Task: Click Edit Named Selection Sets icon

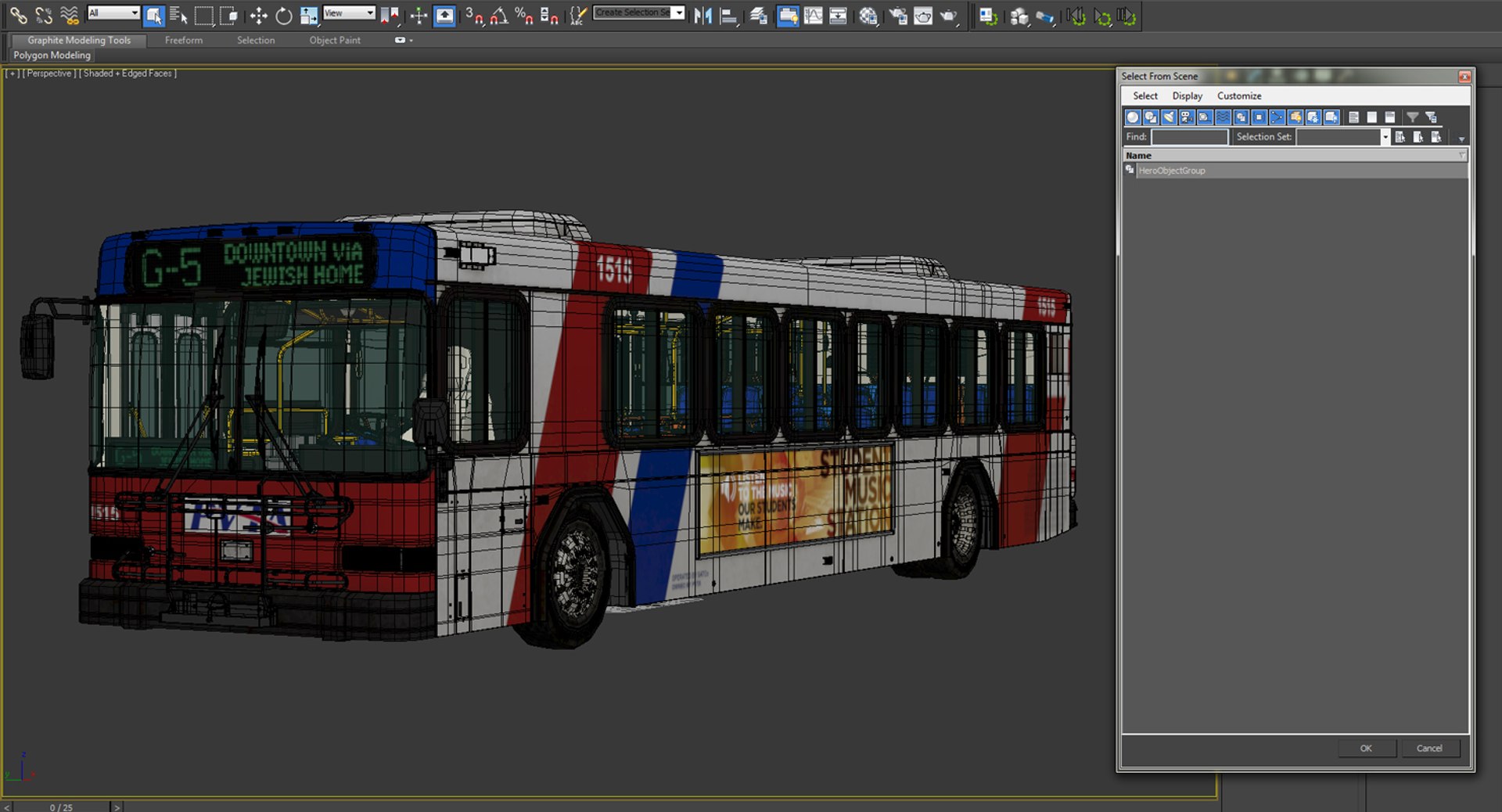Action: [577, 15]
